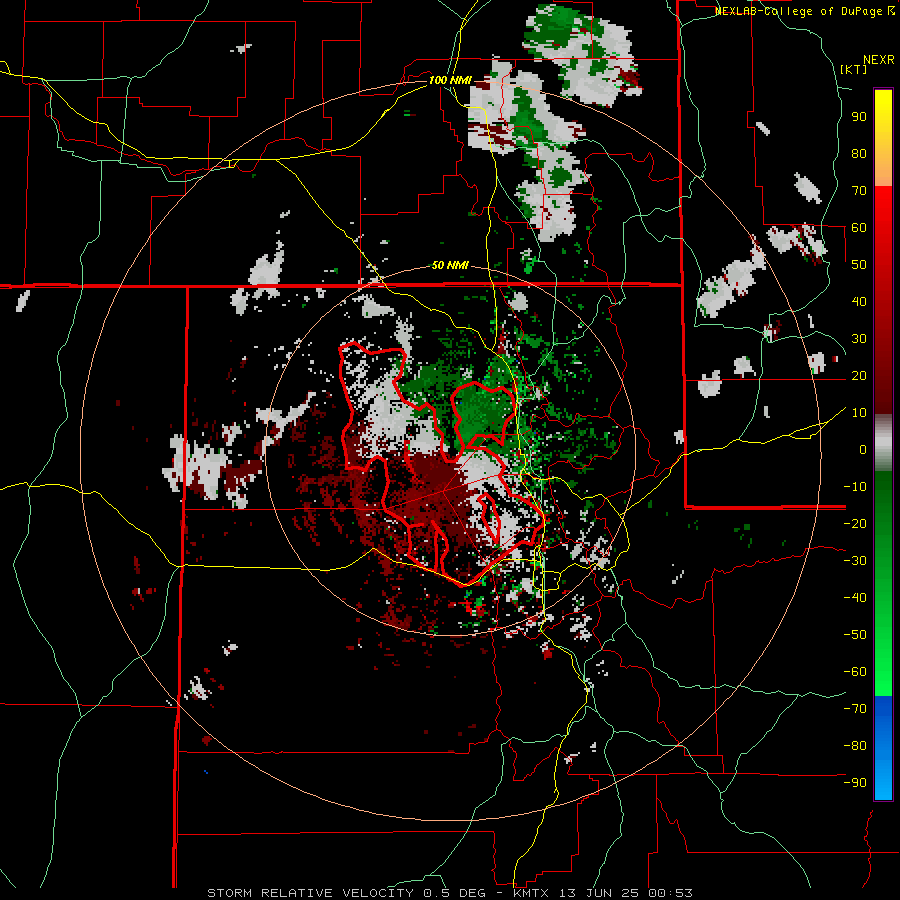The width and height of the screenshot is (900, 900).
Task: Click the 0 value on velocity scale
Action: tap(863, 450)
